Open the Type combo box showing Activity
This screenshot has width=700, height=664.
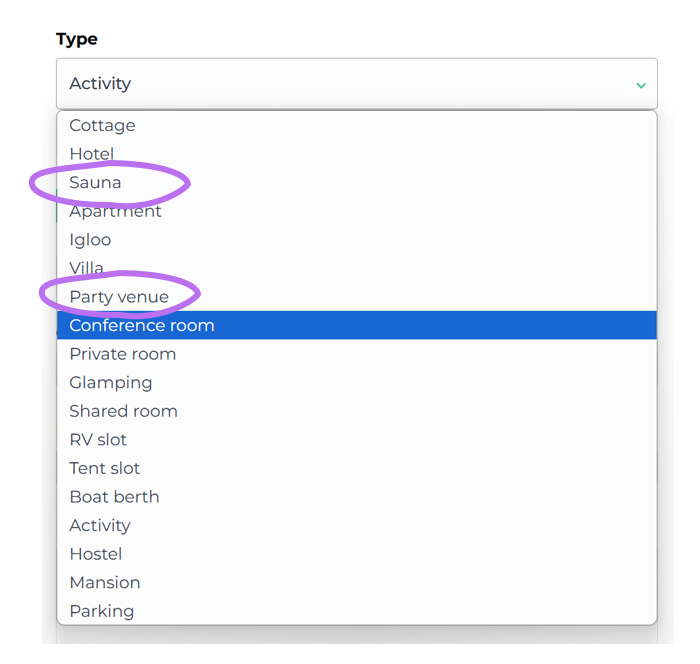(340, 84)
